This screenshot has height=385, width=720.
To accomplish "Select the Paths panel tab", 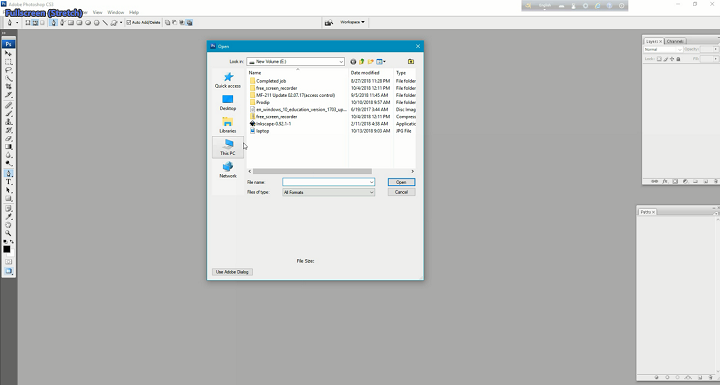I will point(647,212).
